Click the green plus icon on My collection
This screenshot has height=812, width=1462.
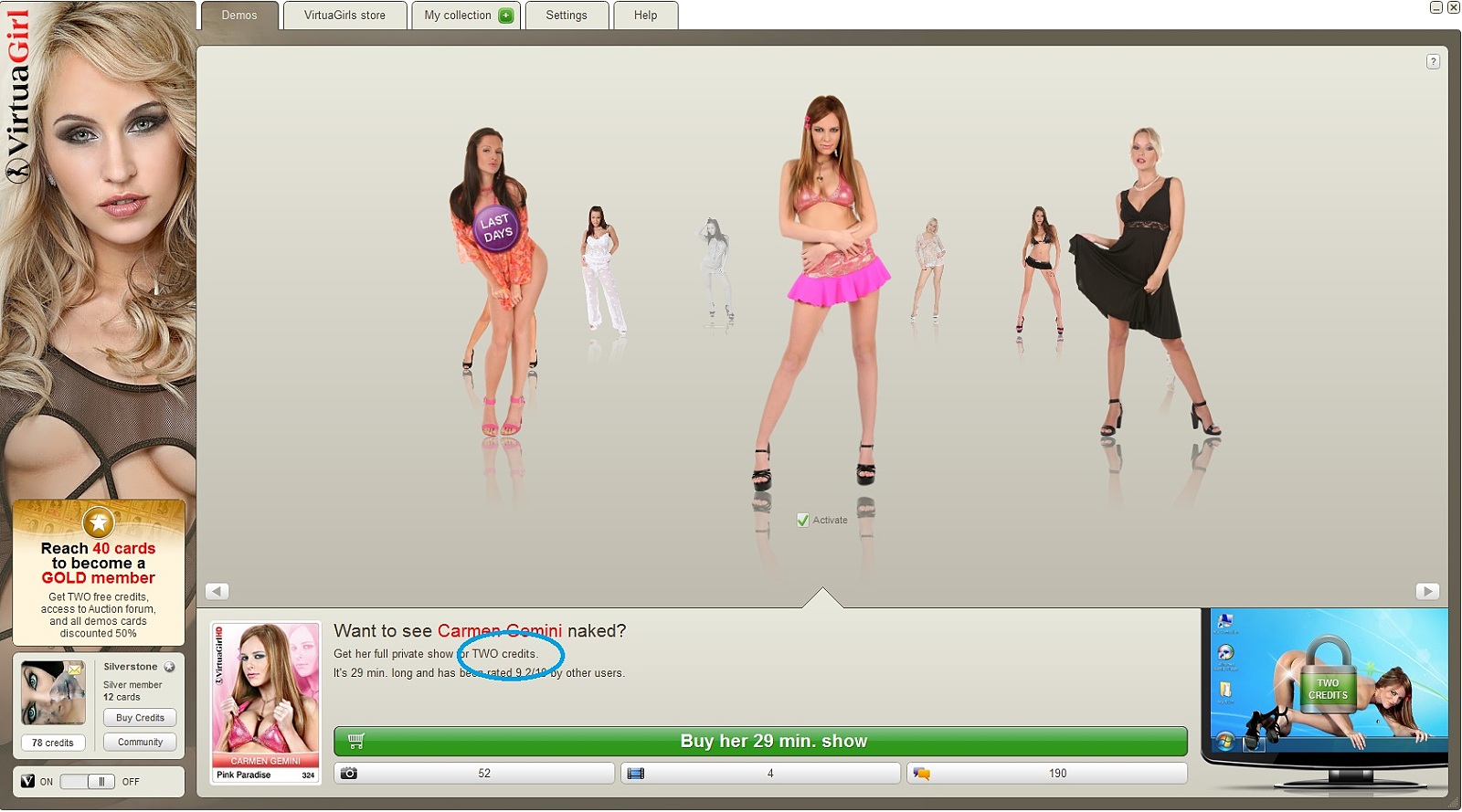pyautogui.click(x=505, y=16)
